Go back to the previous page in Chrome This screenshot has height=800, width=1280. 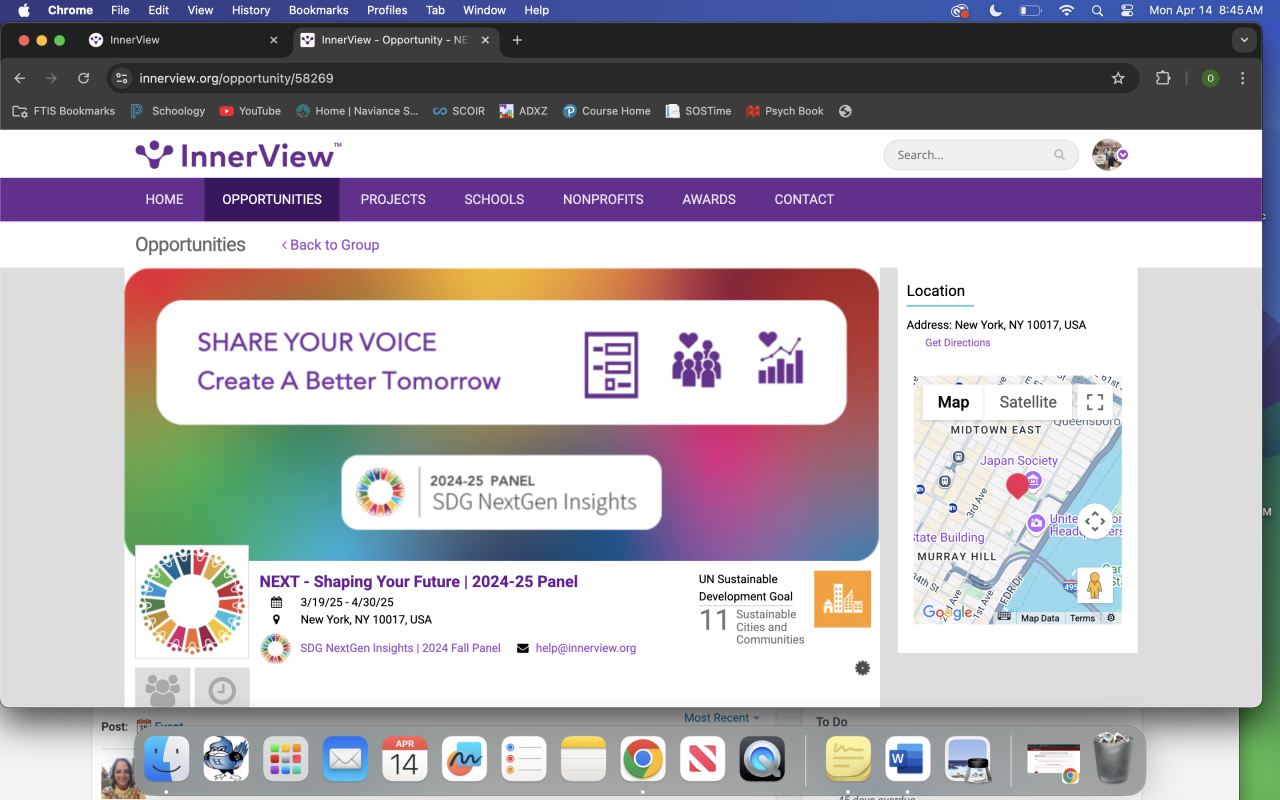tap(20, 78)
